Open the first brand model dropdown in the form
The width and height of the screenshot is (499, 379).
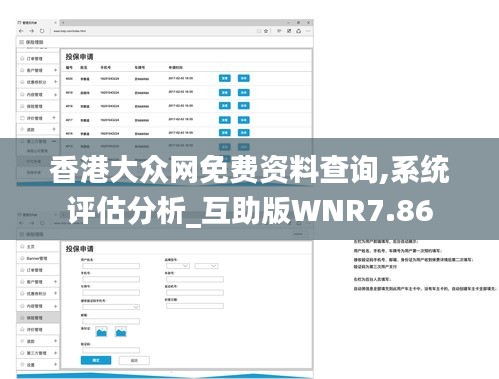(x=178, y=266)
